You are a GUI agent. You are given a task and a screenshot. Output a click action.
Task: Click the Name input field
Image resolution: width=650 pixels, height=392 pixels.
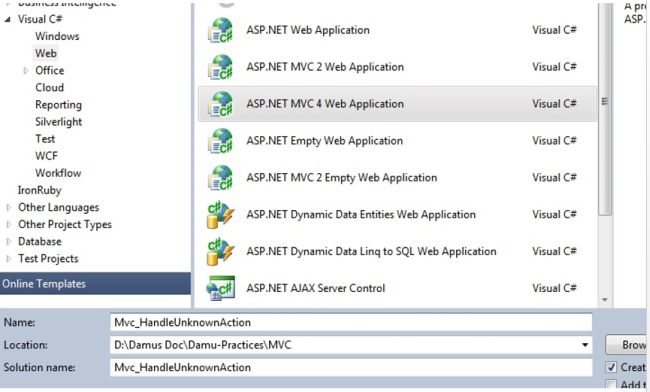pyautogui.click(x=351, y=322)
